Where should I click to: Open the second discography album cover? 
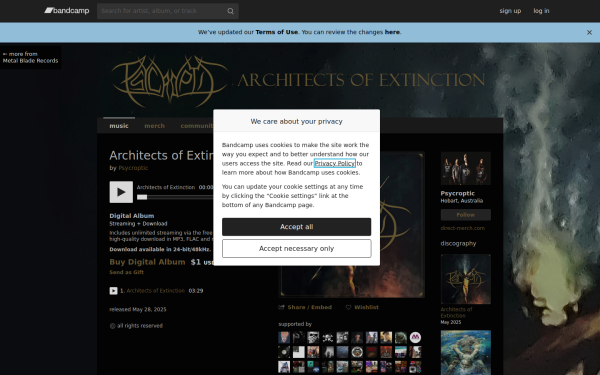pos(466,352)
